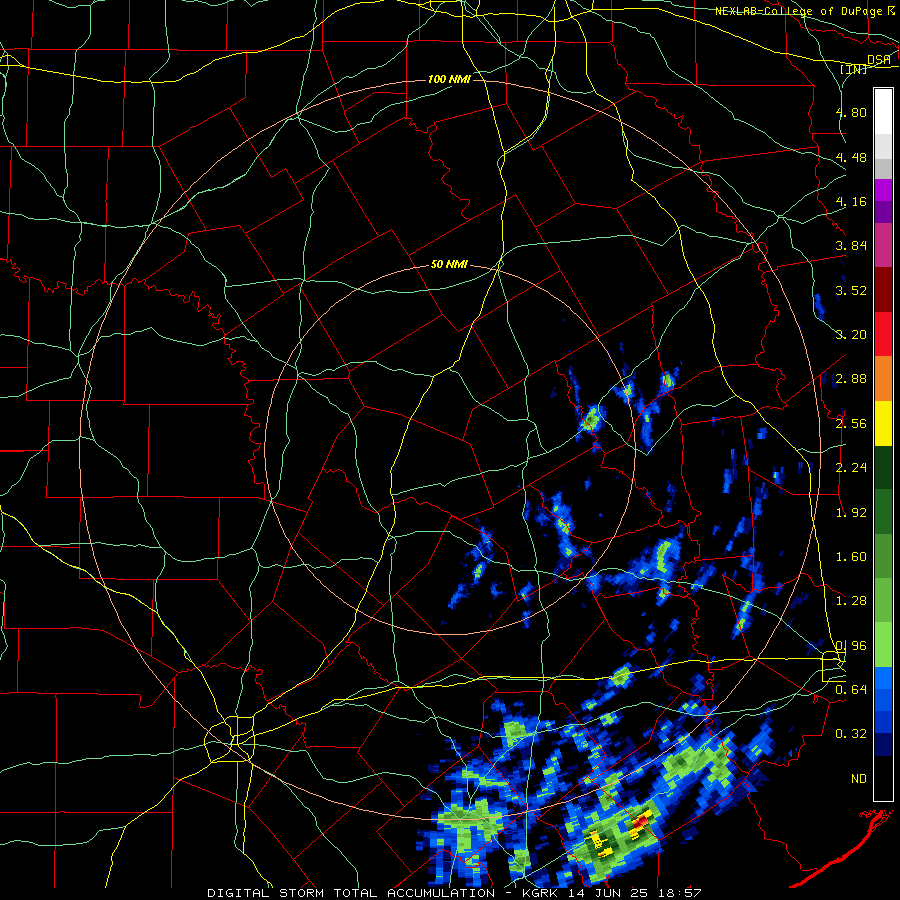Click the 0.96 scale value
The width and height of the screenshot is (900, 900).
(851, 646)
